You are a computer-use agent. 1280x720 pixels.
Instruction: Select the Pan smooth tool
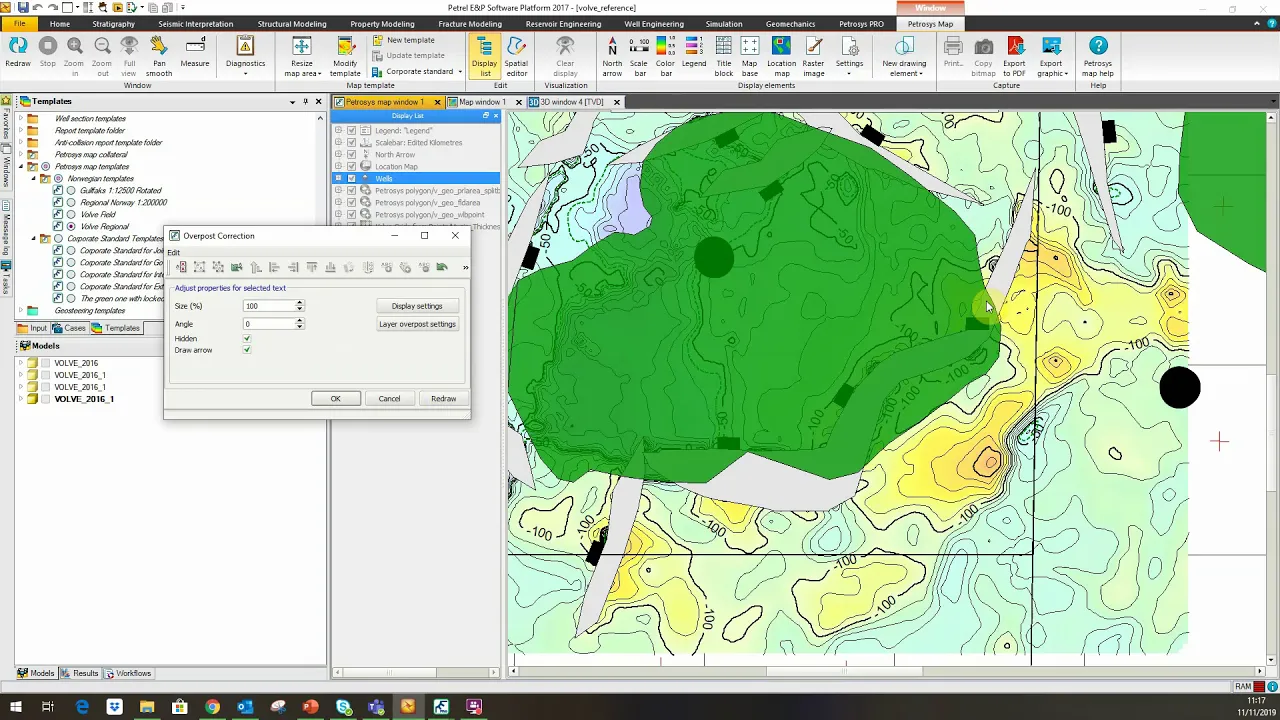click(159, 56)
